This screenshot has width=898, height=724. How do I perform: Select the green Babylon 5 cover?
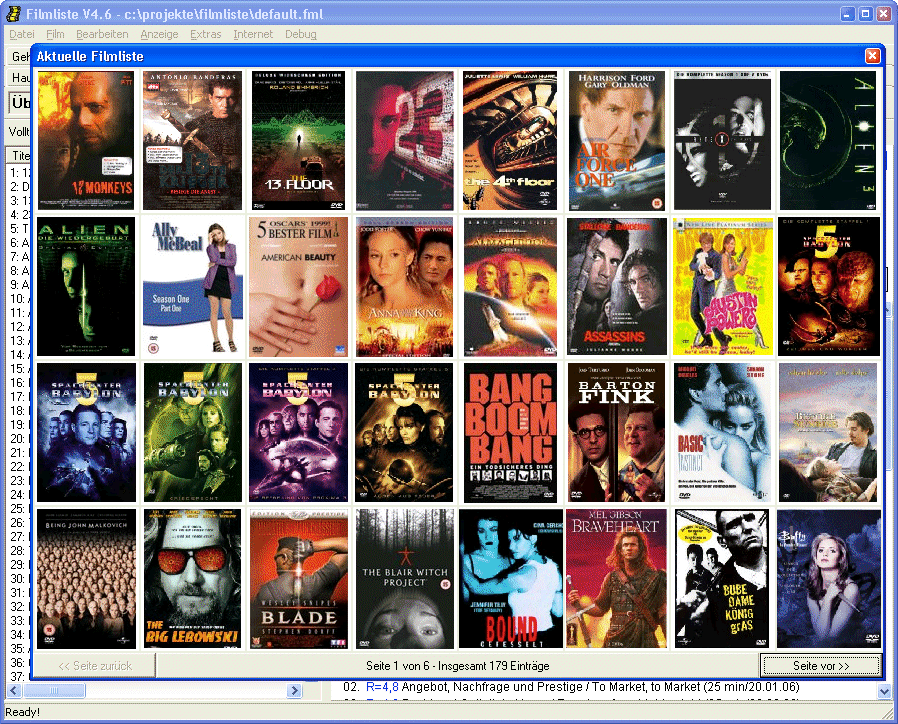192,432
